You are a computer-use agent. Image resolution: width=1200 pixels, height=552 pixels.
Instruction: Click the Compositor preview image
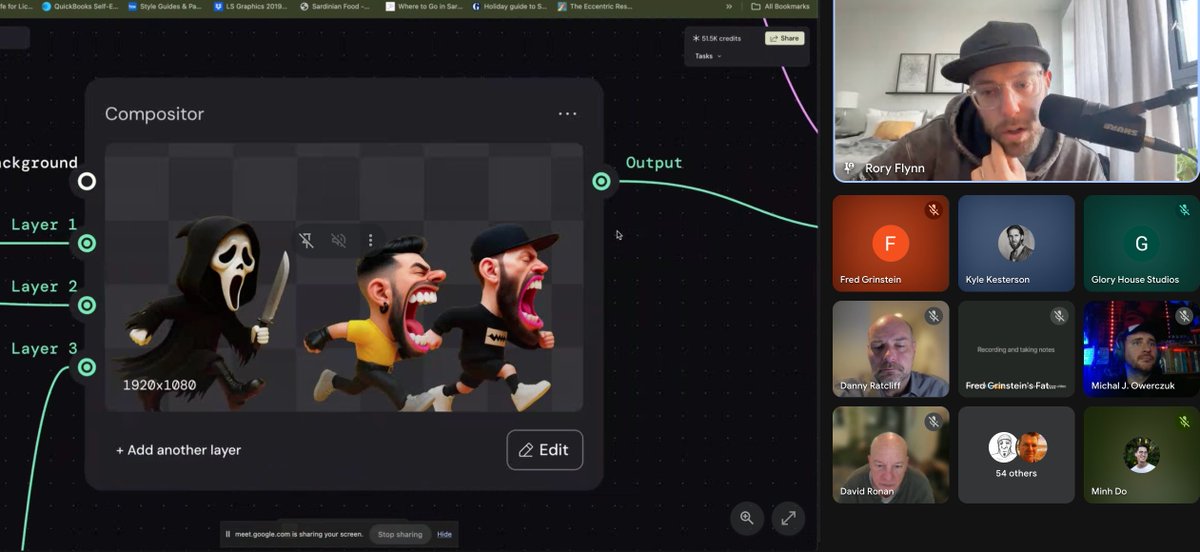344,277
